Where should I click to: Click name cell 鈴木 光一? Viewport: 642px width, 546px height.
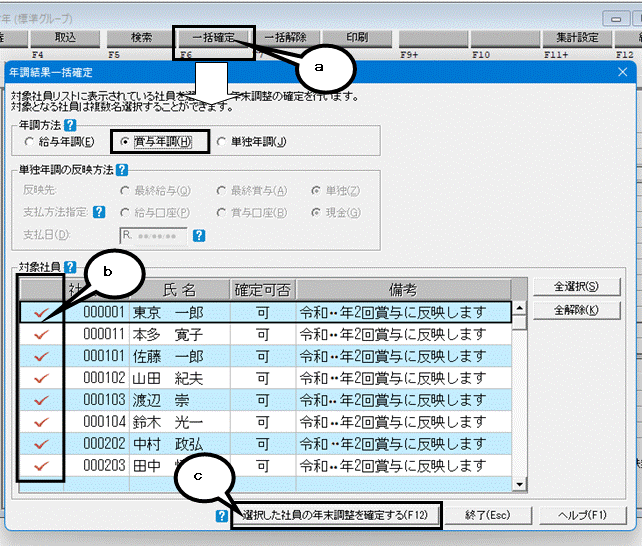(180, 422)
